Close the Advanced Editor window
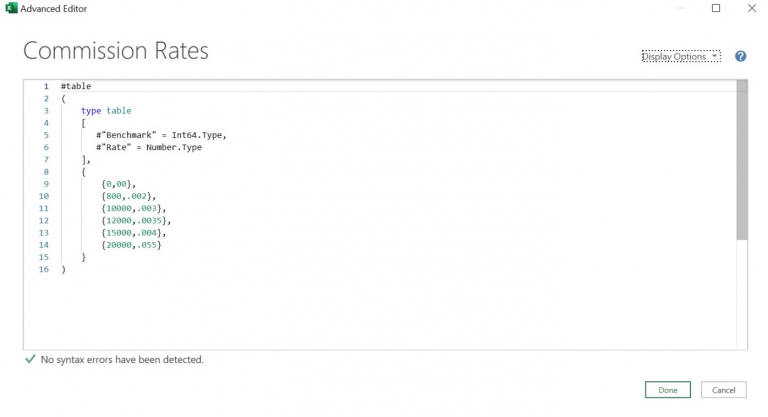The image size is (768, 417). pos(751,9)
